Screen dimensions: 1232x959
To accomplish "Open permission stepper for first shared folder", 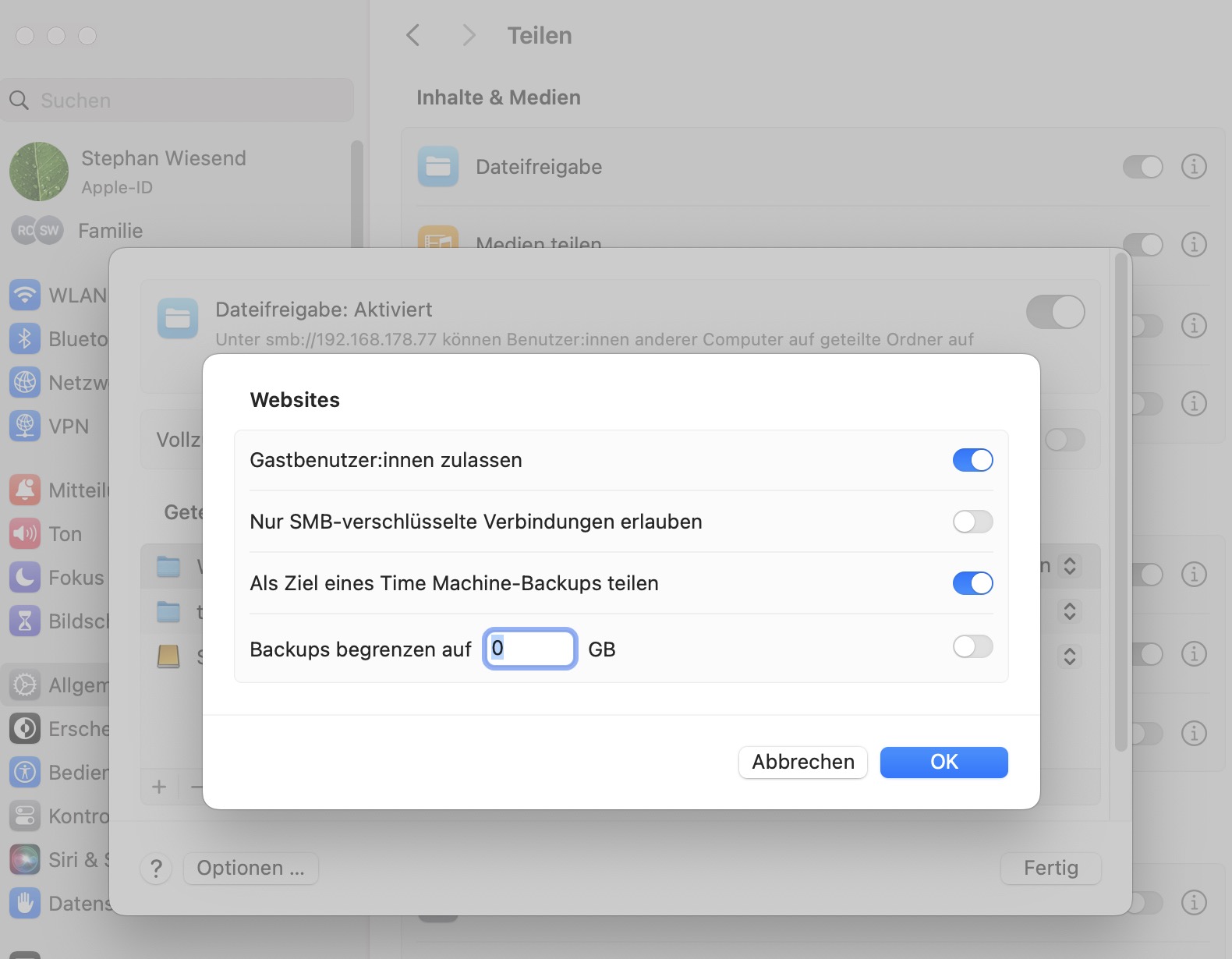I will (1070, 566).
